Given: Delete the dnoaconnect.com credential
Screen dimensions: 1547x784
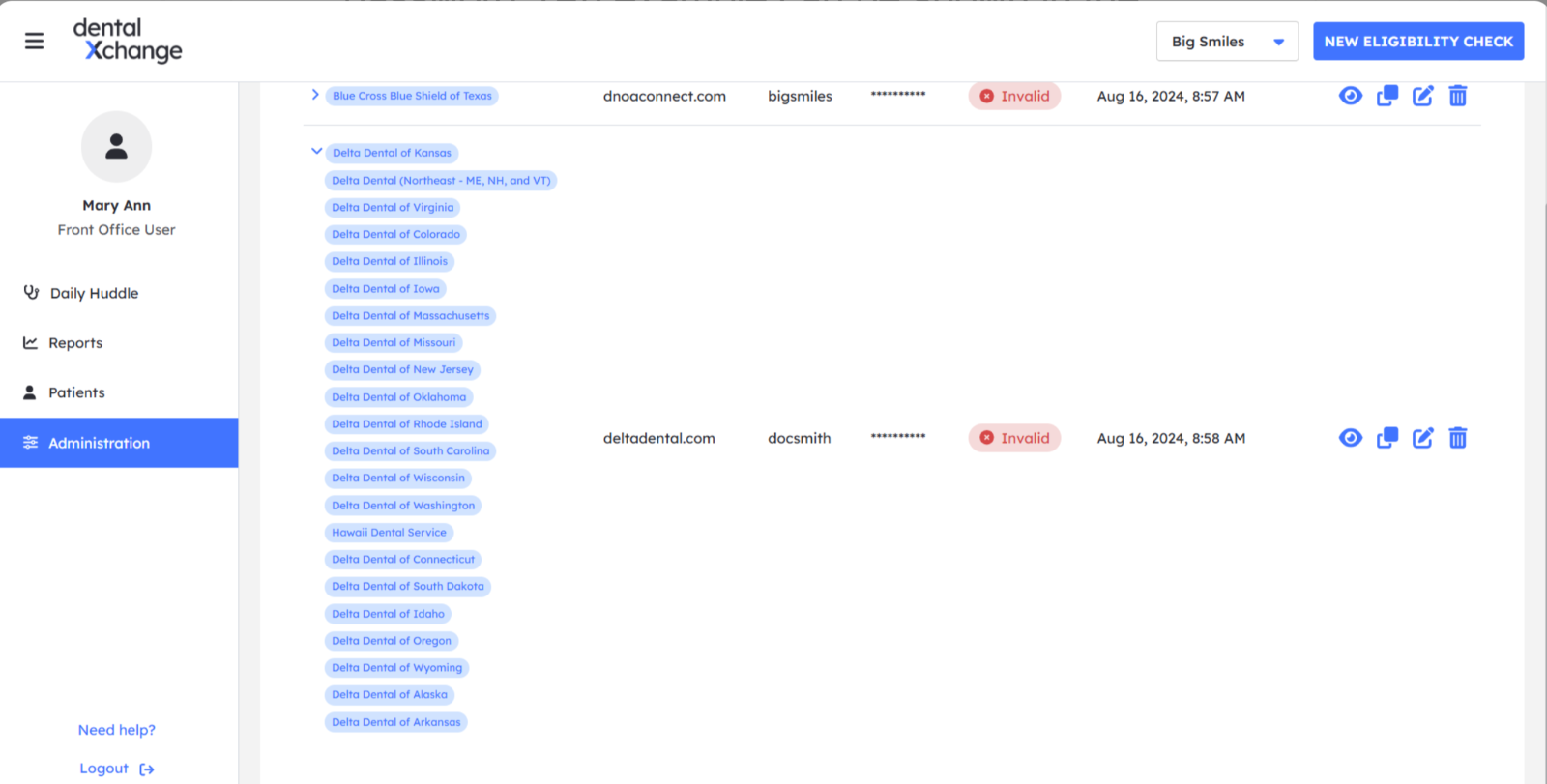Looking at the screenshot, I should 1458,96.
